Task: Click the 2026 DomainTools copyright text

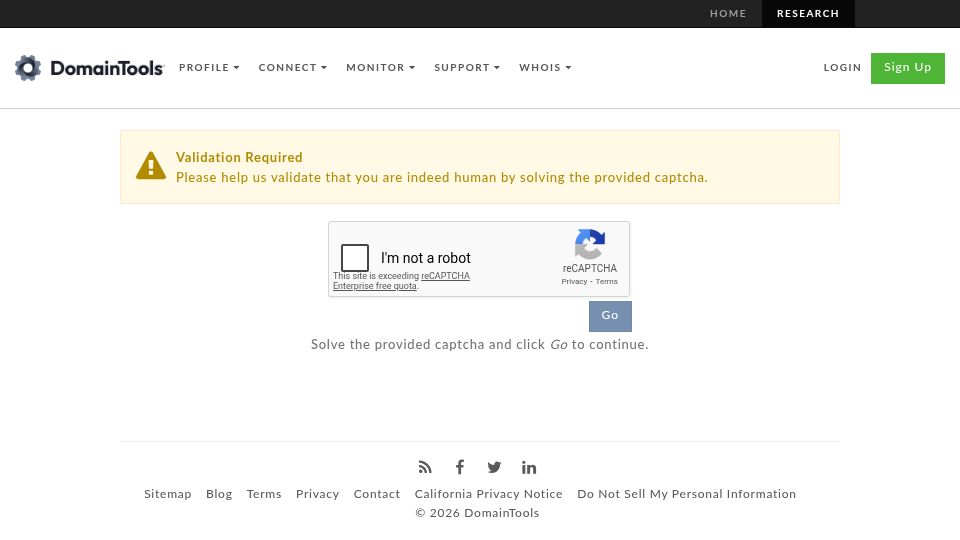Action: (x=478, y=513)
